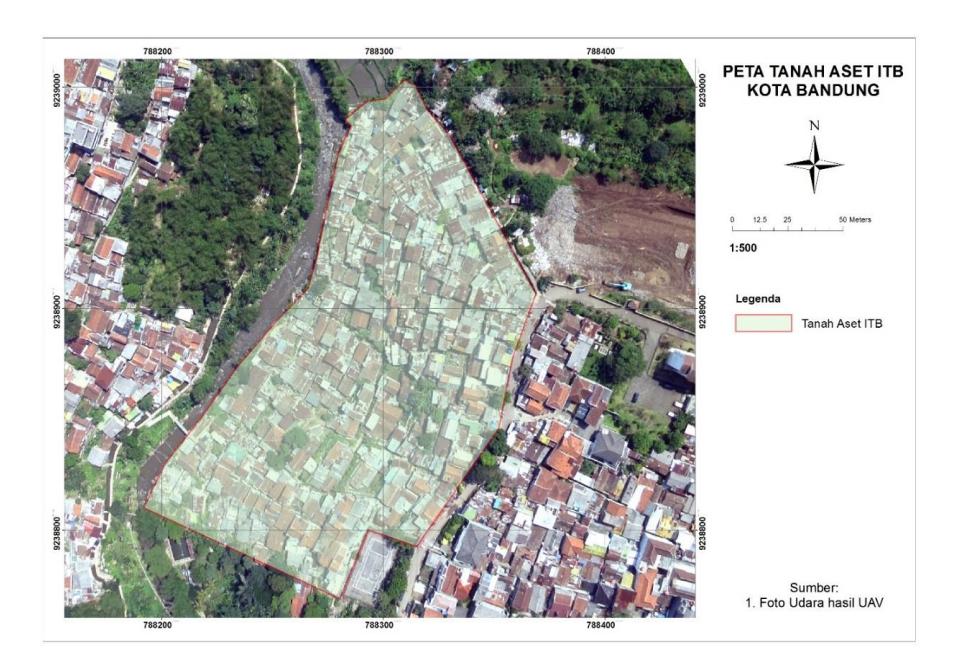The image size is (956, 671).
Task: Click northing label 9238800 on the right edge
Action: click(702, 533)
